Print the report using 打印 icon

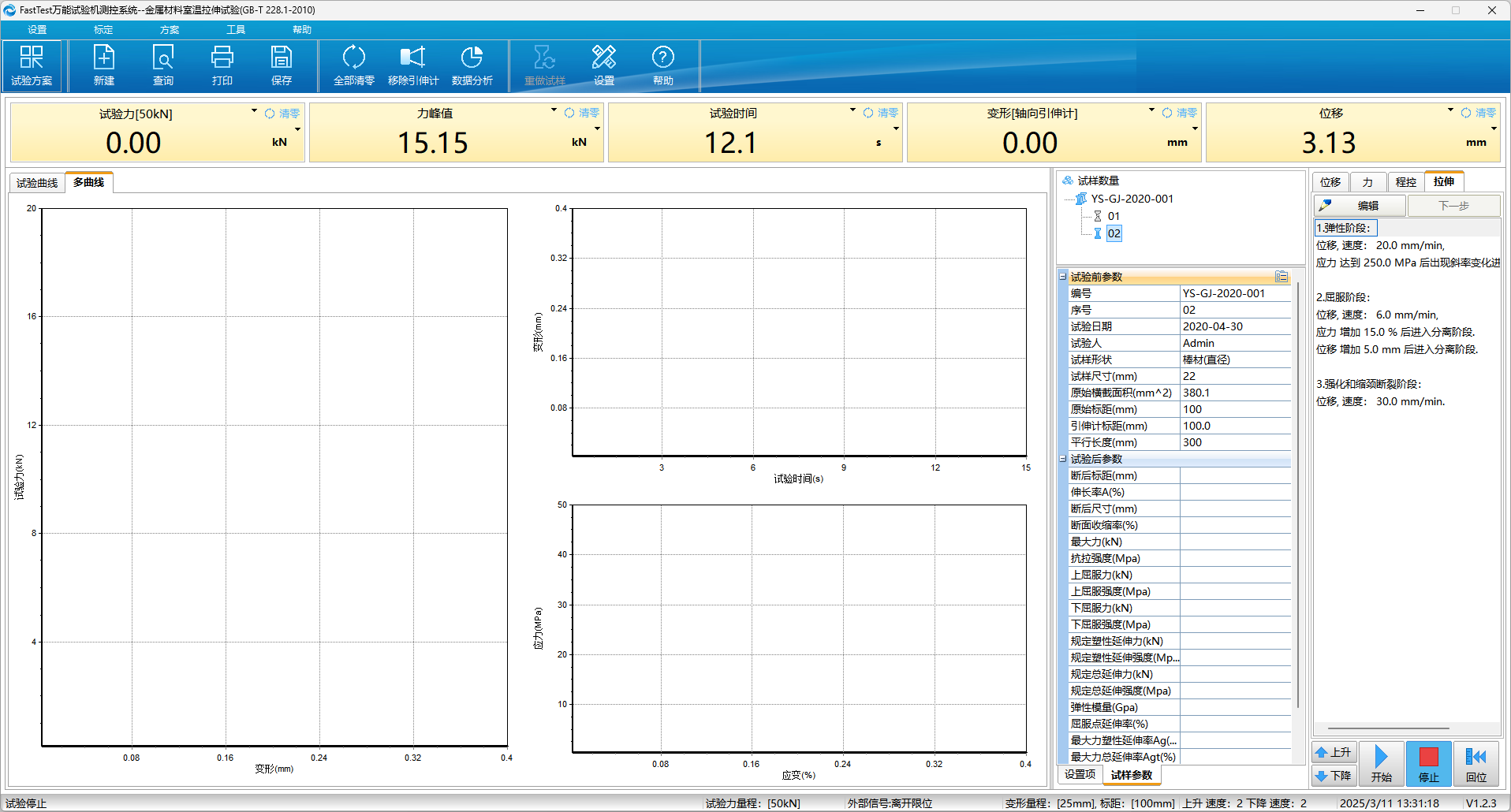[x=222, y=65]
